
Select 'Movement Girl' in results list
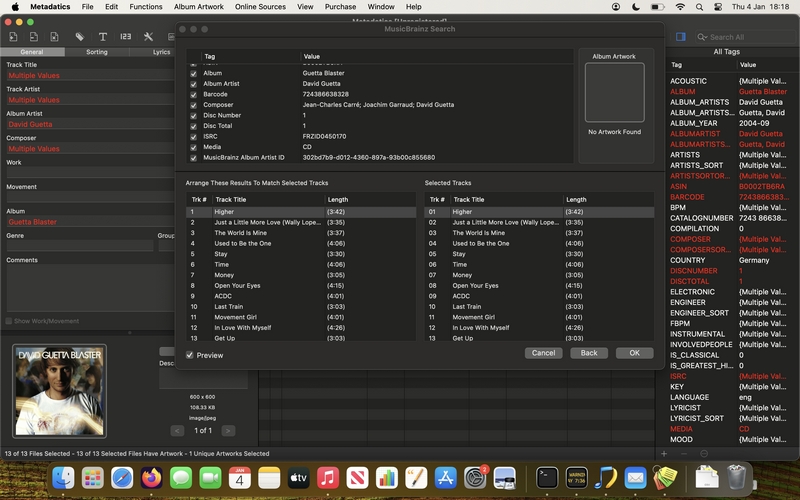click(x=301, y=317)
